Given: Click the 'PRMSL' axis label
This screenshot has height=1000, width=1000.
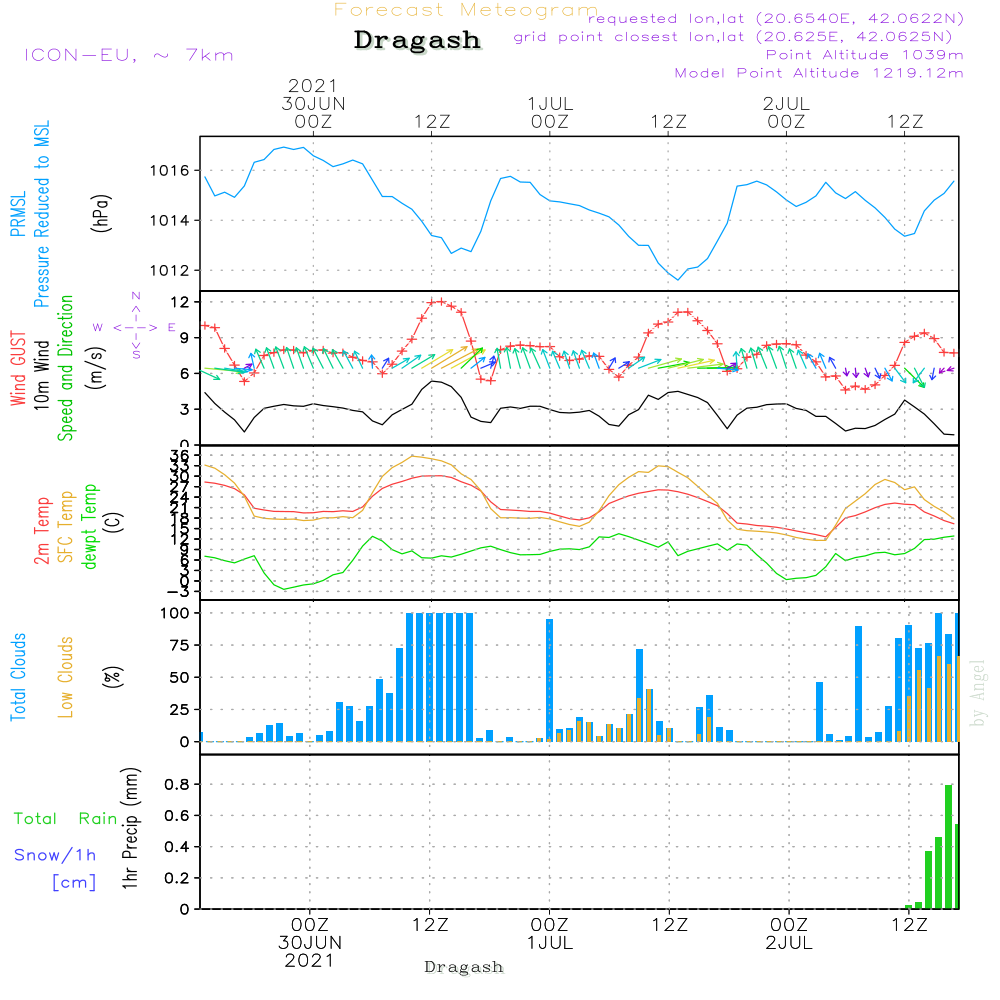Looking at the screenshot, I should tap(18, 214).
